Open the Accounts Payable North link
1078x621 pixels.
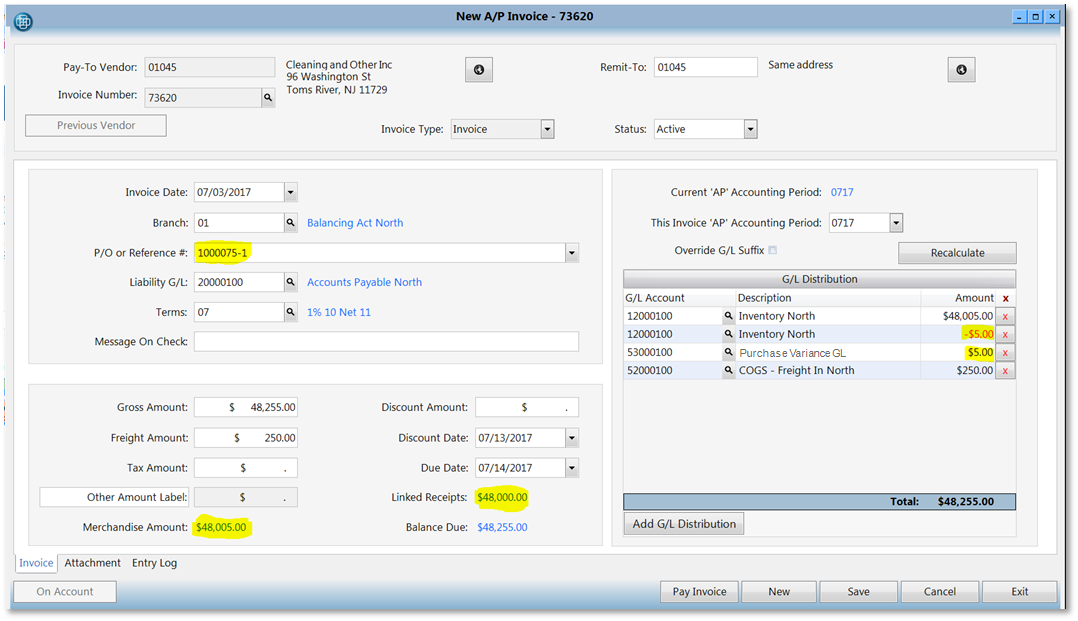364,282
